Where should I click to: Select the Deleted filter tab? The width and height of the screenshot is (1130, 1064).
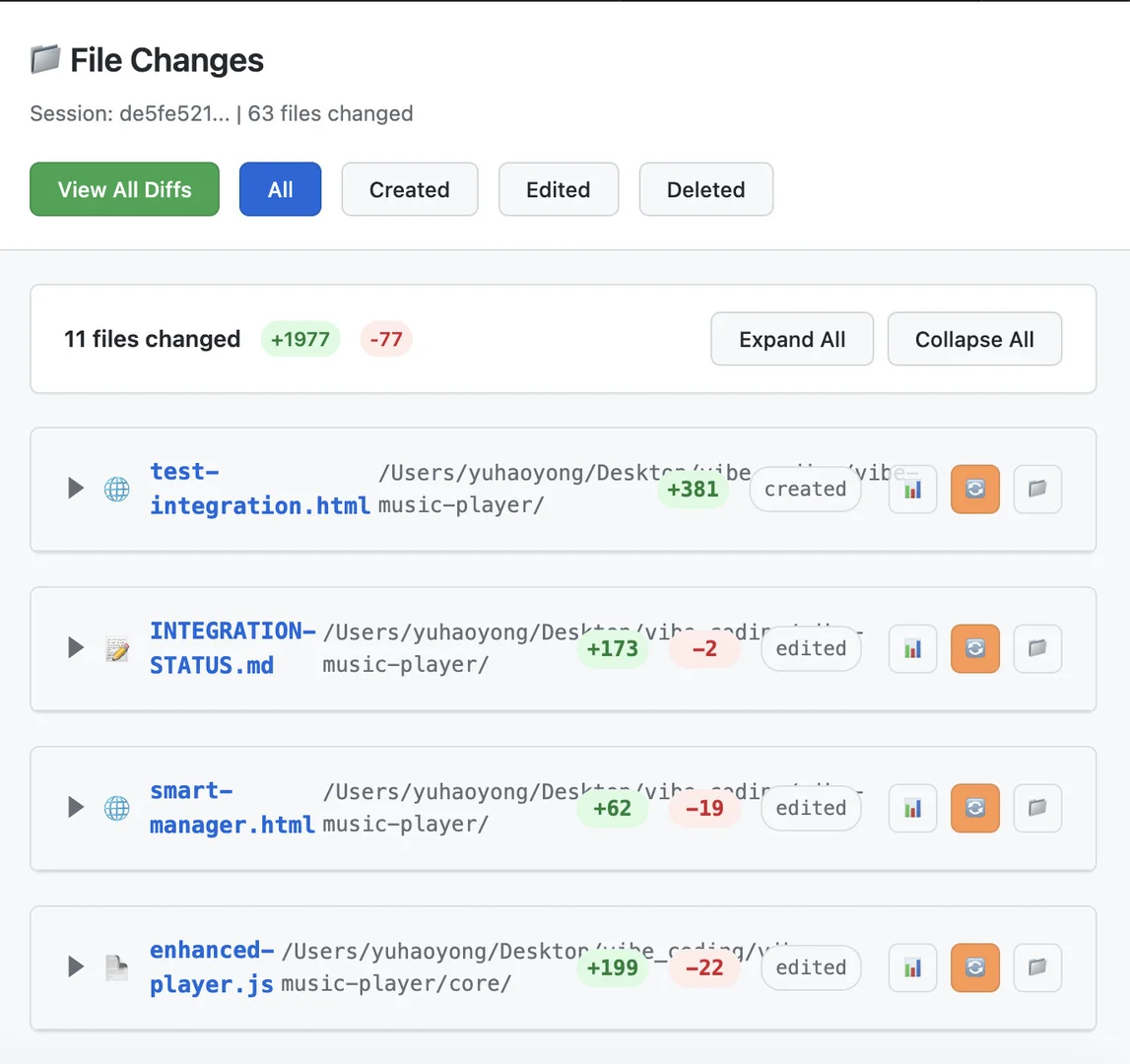tap(705, 189)
